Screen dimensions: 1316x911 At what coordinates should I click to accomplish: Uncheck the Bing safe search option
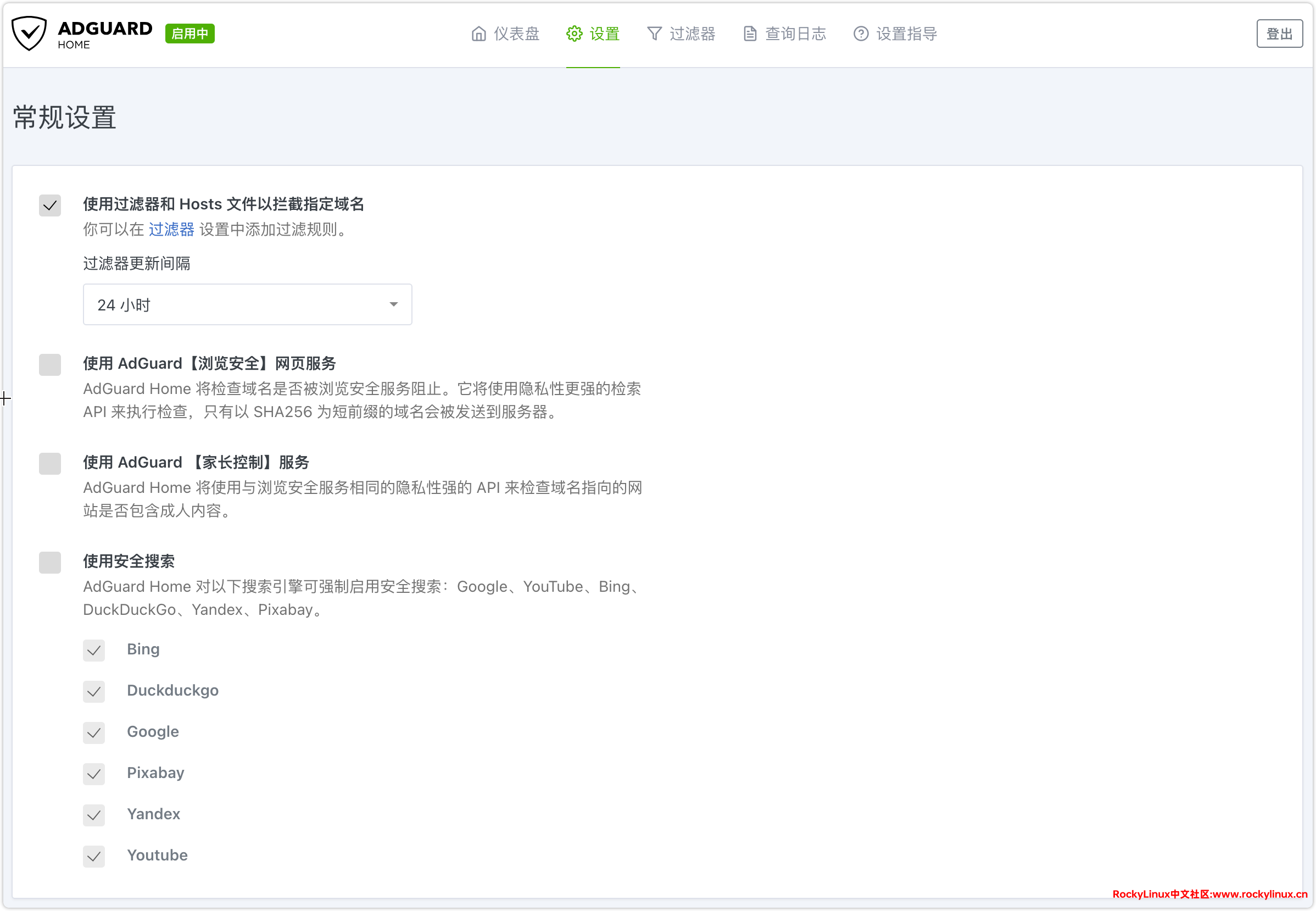coord(93,650)
